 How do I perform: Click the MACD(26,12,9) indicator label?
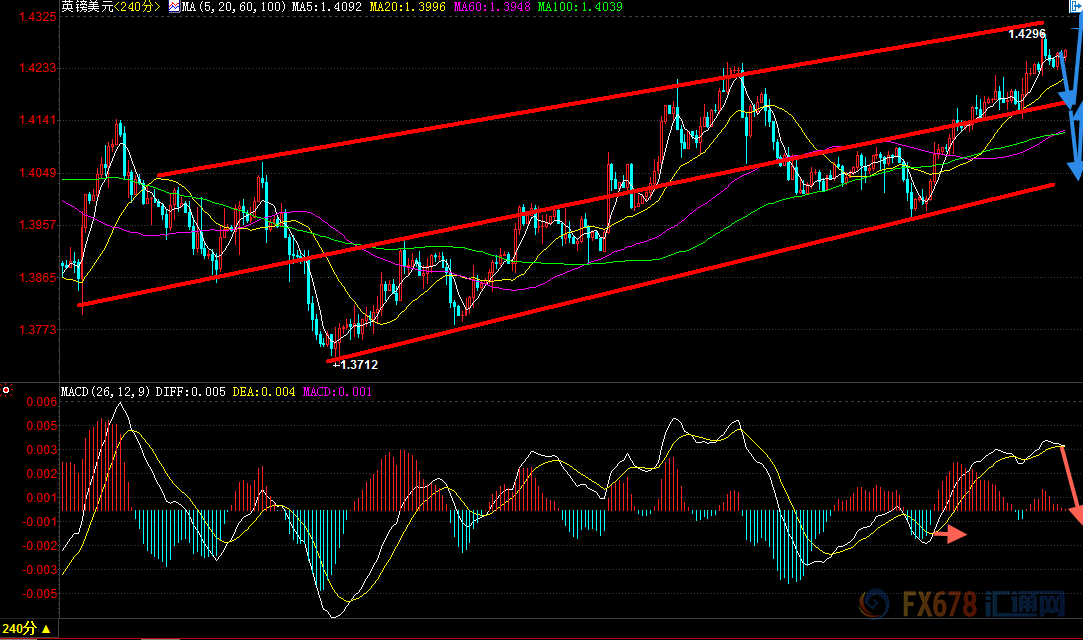[105, 391]
